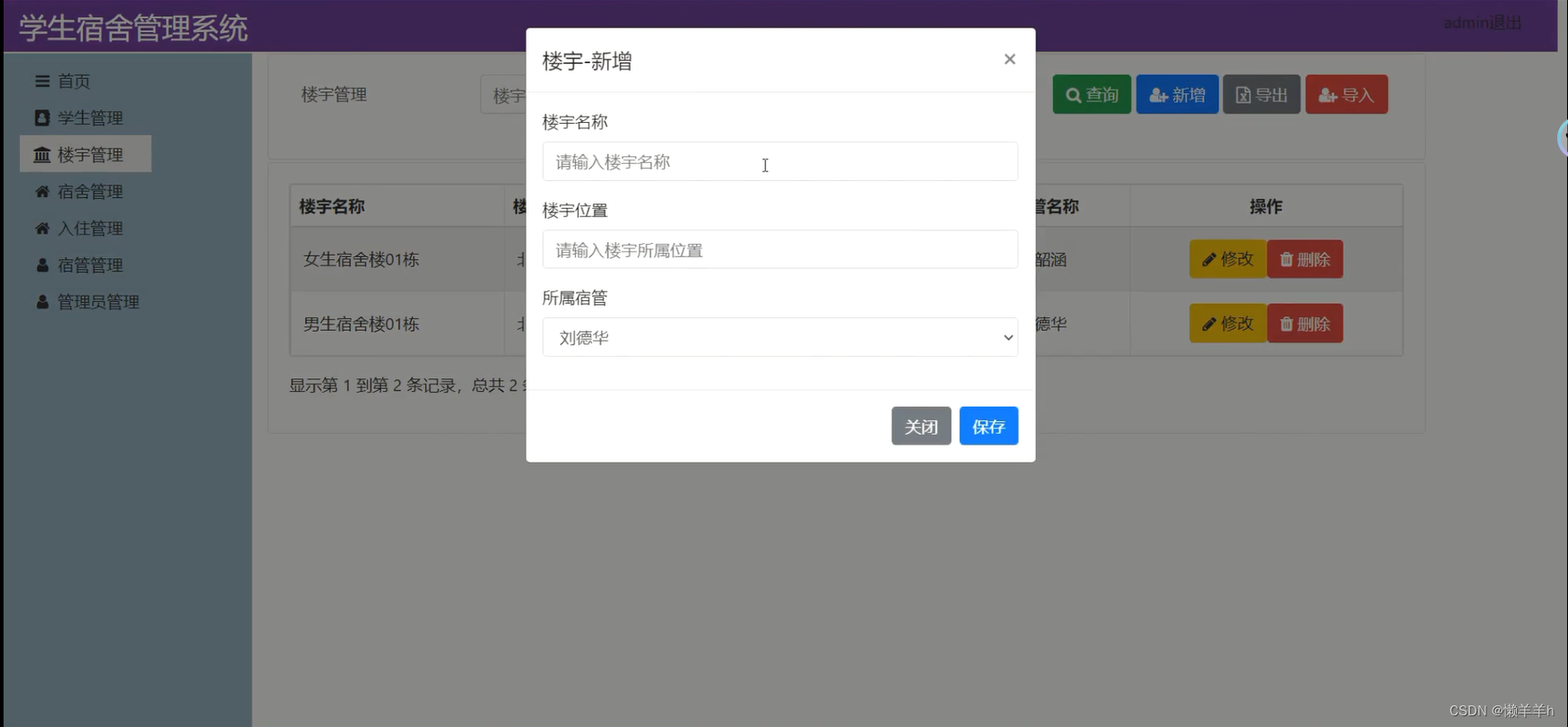Navigate to 入住管理 in the sidebar
Viewport: 1568px width, 727px height.
point(79,228)
